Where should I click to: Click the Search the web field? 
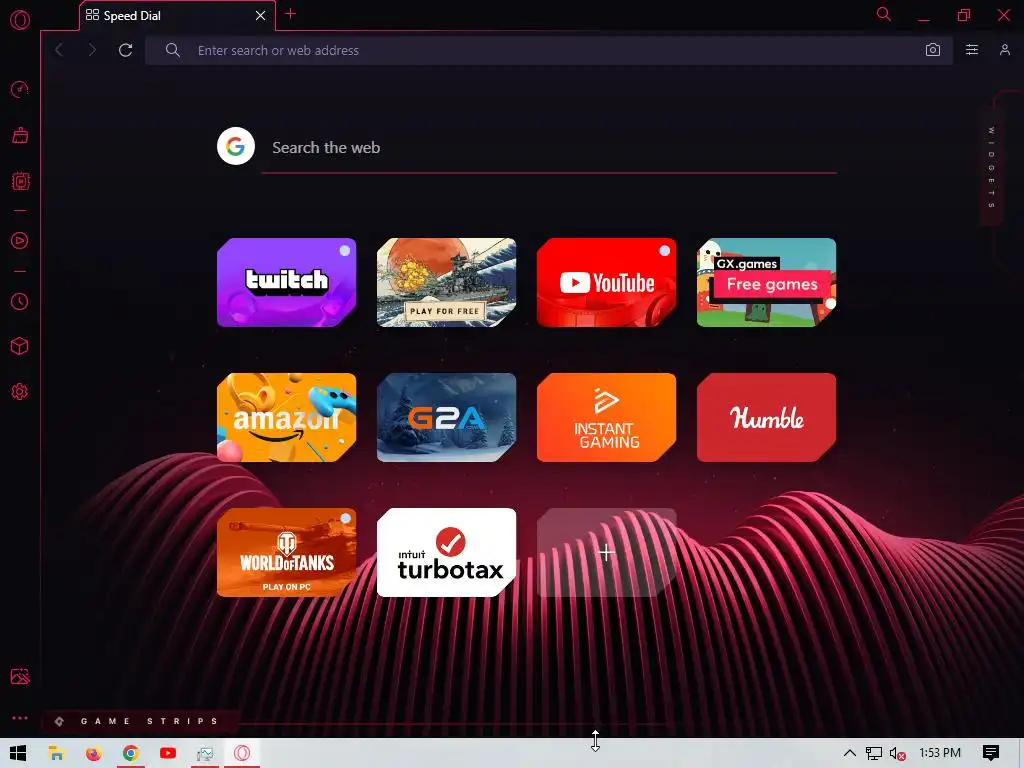549,148
